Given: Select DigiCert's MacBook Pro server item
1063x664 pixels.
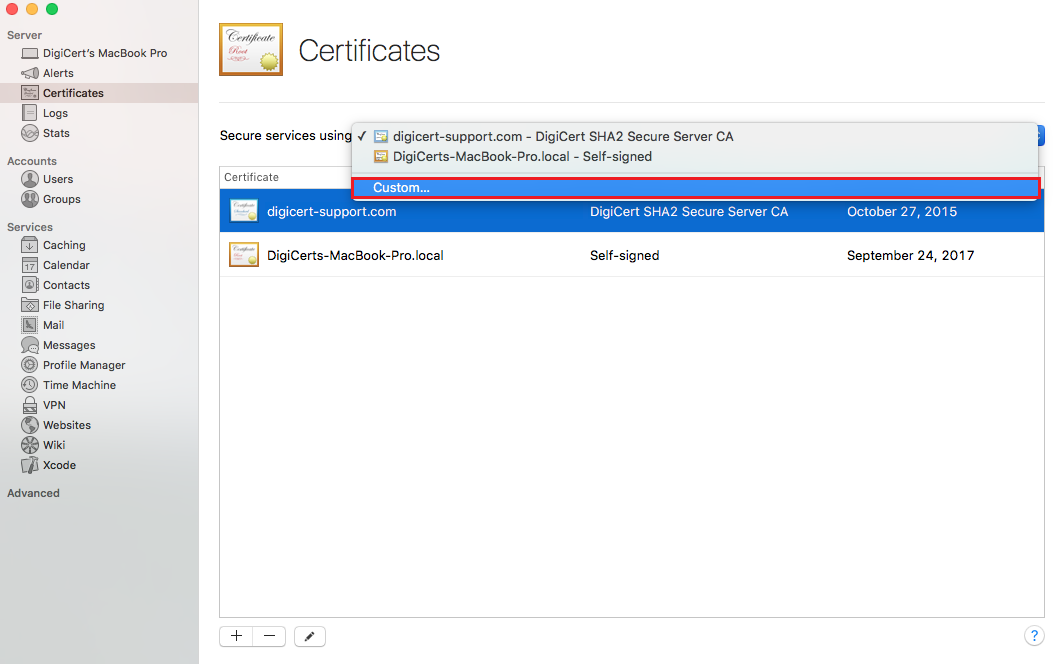Looking at the screenshot, I should click(104, 53).
